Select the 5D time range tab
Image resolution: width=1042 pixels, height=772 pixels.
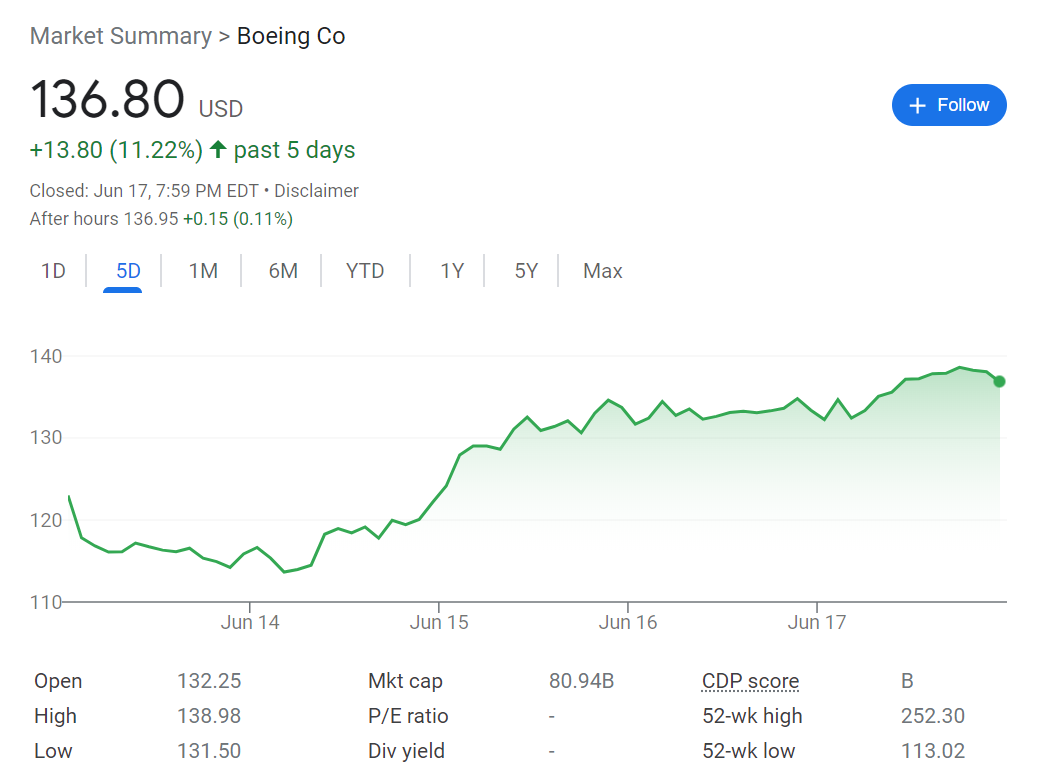tap(128, 271)
